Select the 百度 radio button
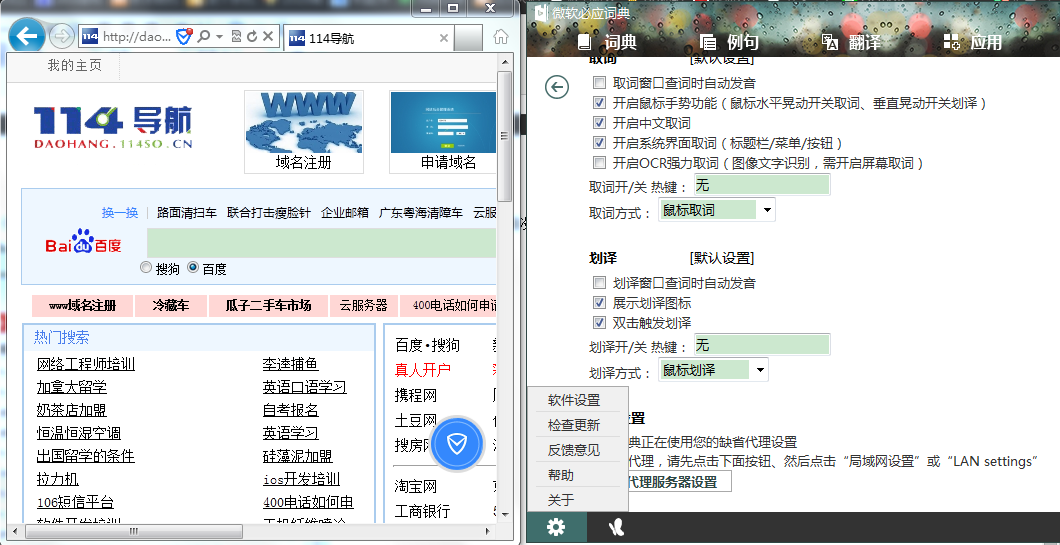This screenshot has width=1060, height=545. point(193,268)
